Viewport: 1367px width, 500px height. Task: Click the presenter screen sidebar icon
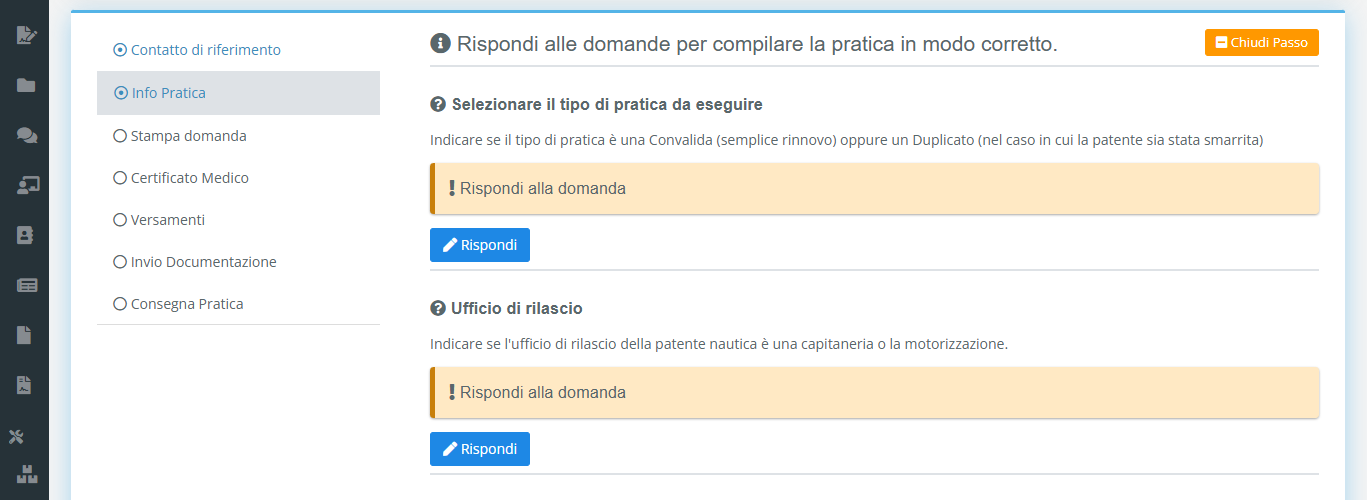click(x=27, y=185)
